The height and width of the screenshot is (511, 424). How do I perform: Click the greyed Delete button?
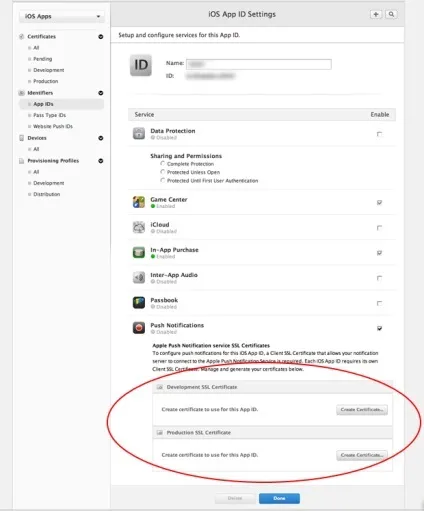tap(235, 498)
